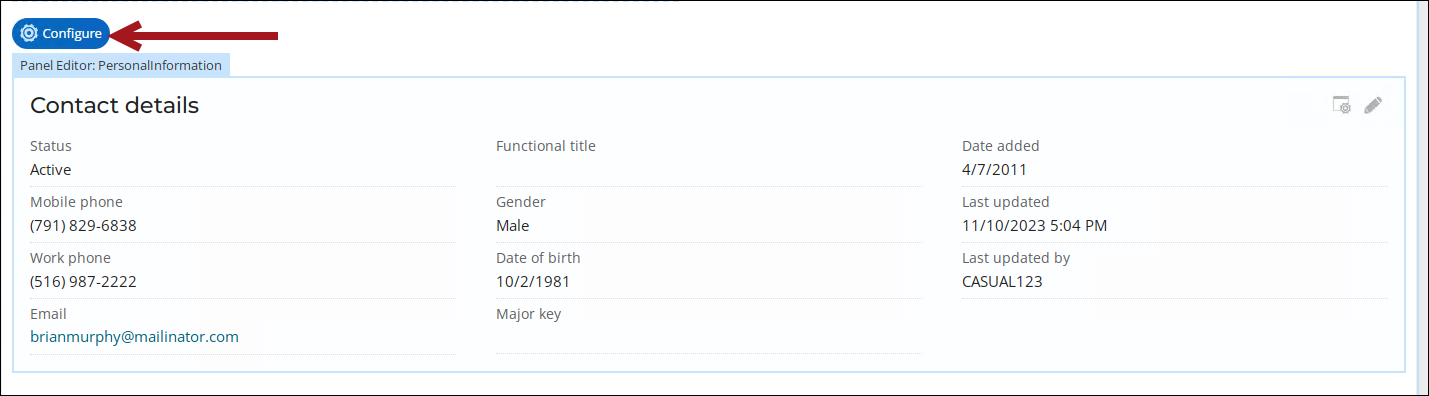Click the last updated timestamp 11/10/2023 5:04 PM

[1034, 226]
